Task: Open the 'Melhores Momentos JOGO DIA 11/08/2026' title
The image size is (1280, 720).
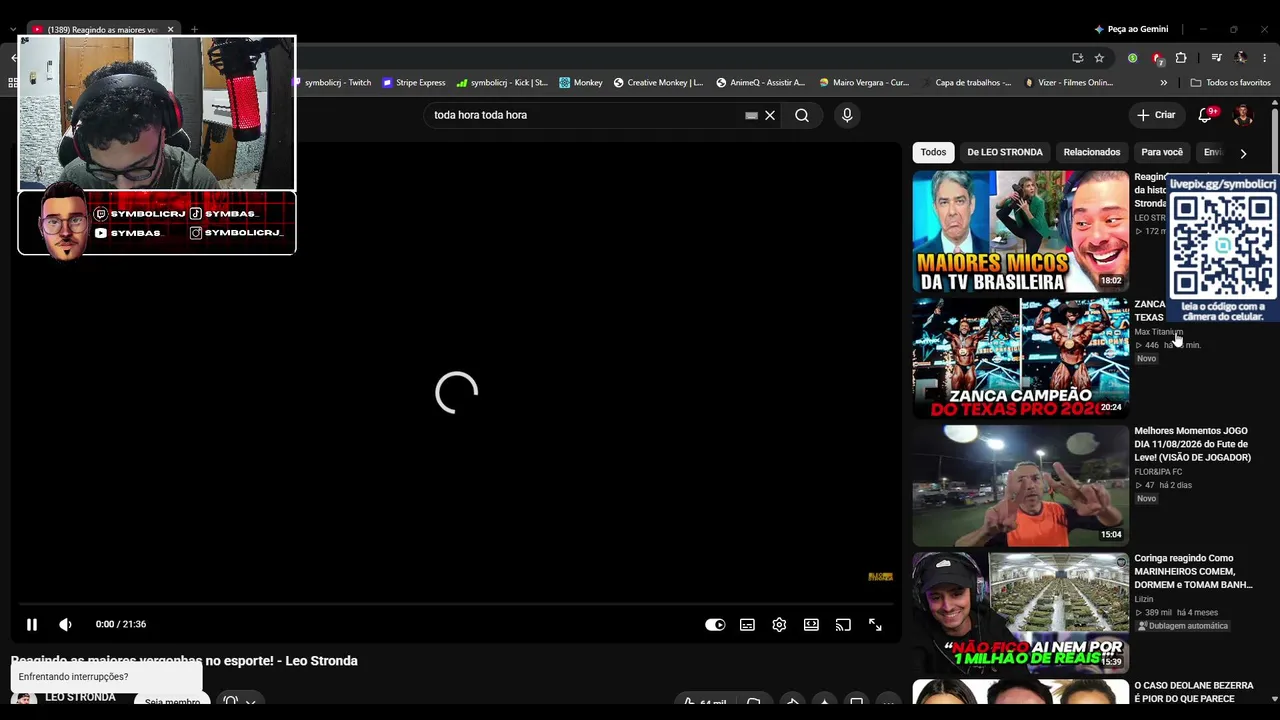Action: coord(1192,444)
